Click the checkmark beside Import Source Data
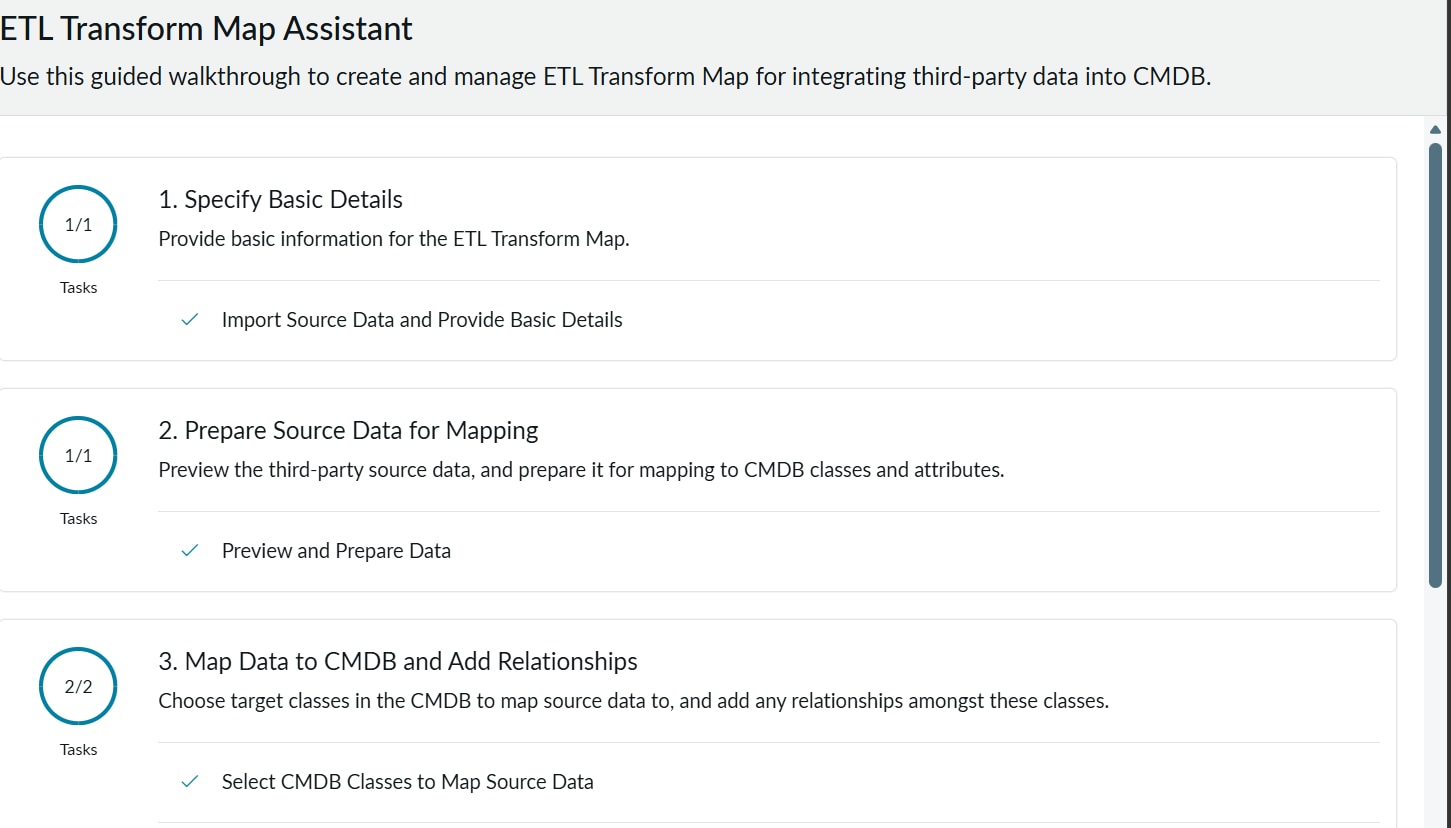 189,320
